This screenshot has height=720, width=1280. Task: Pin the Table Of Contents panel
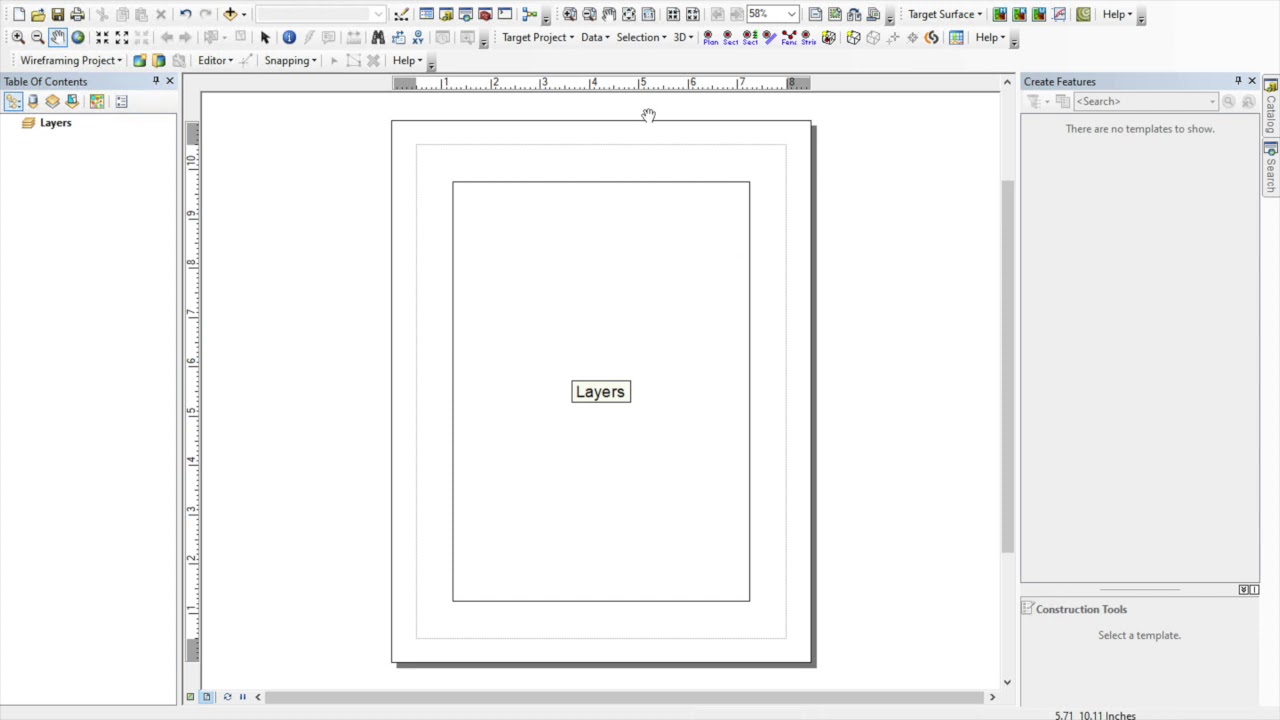(x=155, y=81)
